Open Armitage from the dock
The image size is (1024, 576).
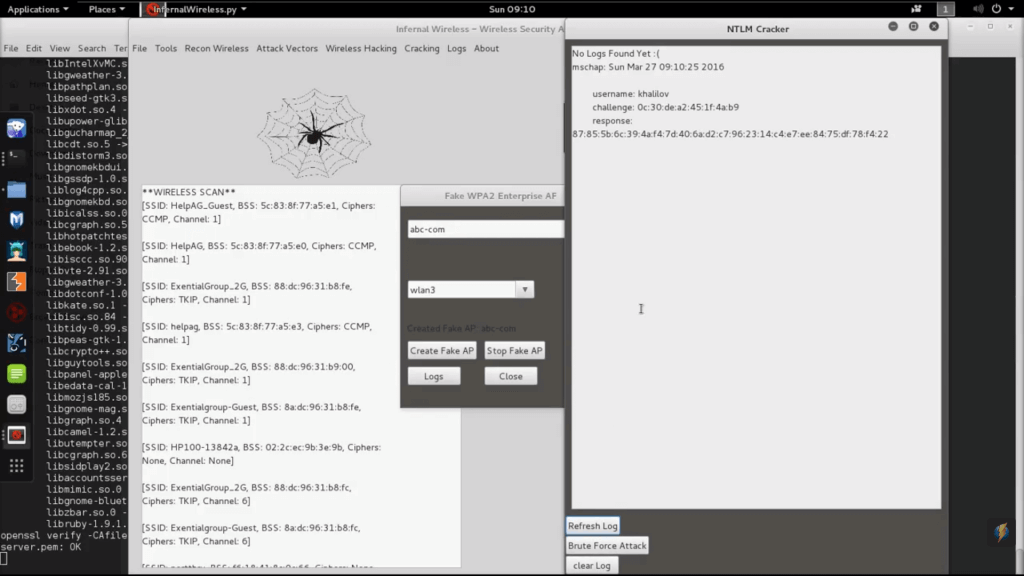point(17,251)
